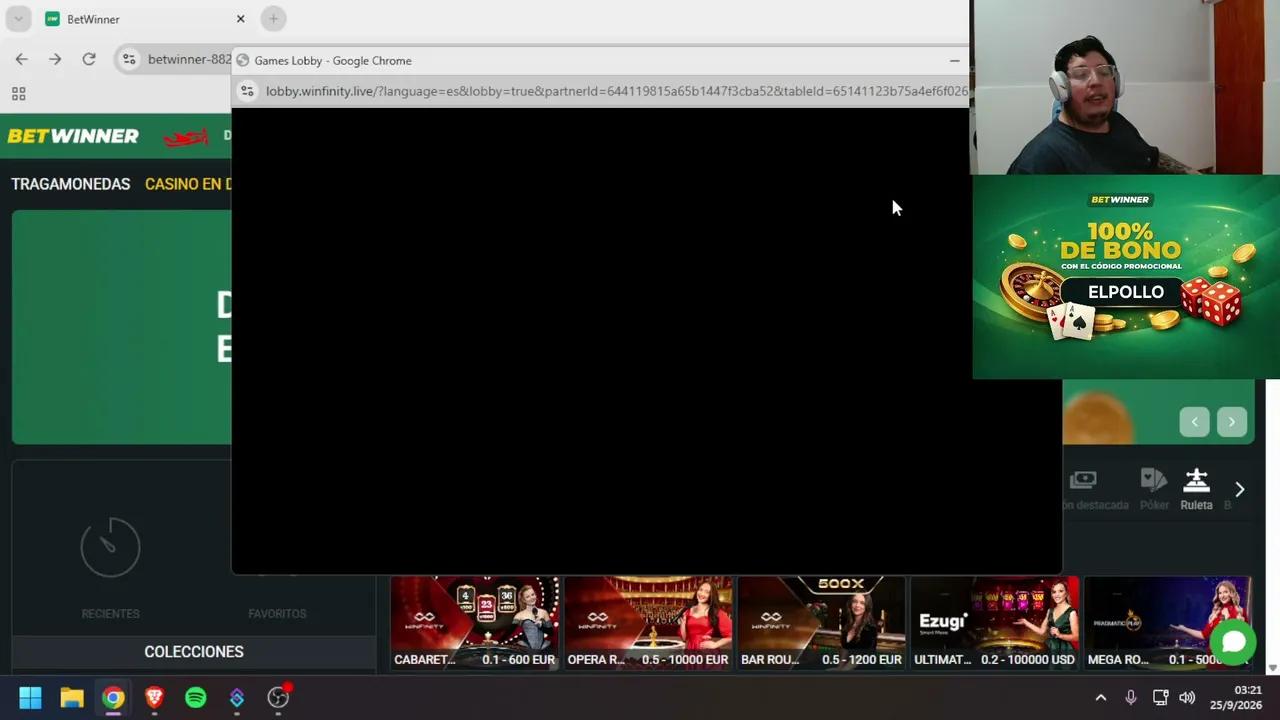Go to the BetWinner home logo
Viewport: 1280px width, 720px height.
[73, 136]
